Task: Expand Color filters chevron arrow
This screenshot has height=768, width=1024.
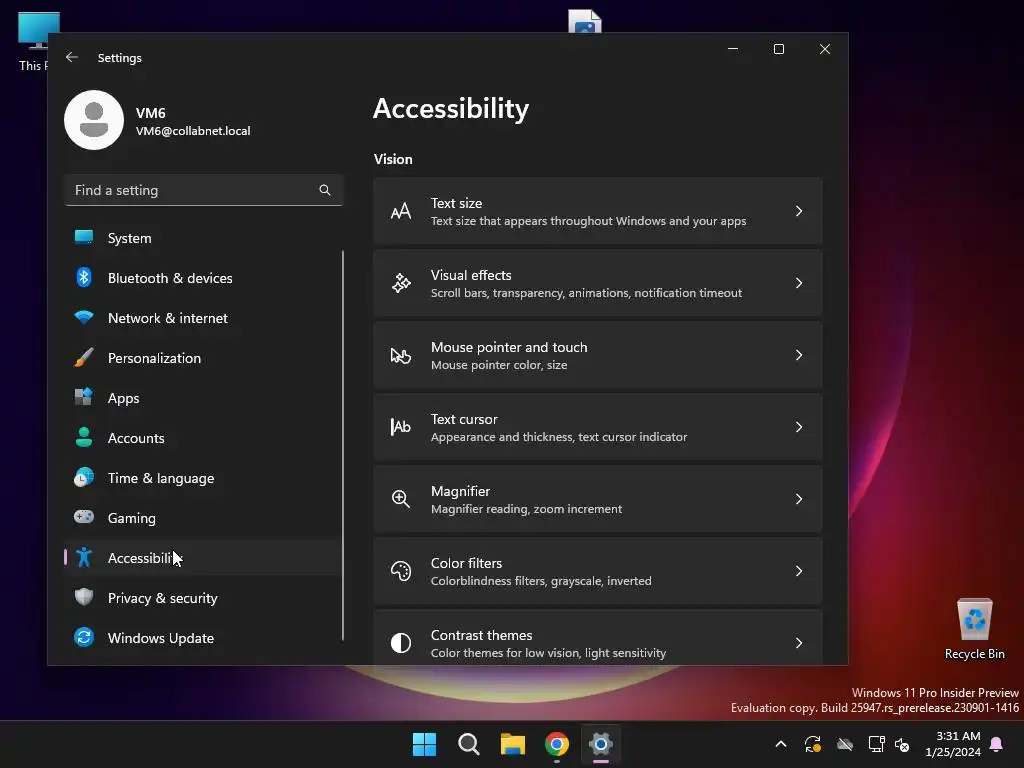Action: (x=799, y=571)
